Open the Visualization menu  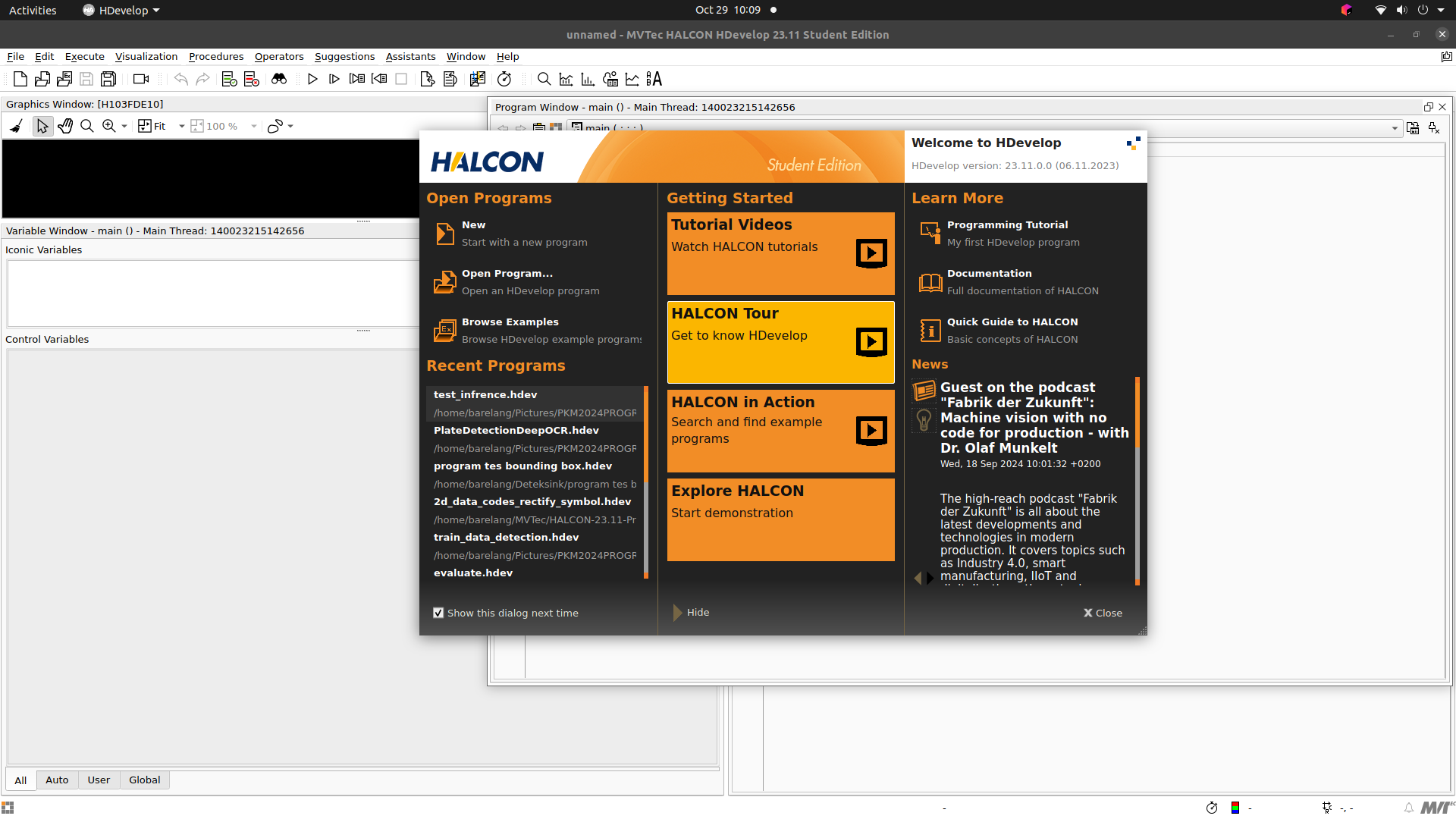146,57
